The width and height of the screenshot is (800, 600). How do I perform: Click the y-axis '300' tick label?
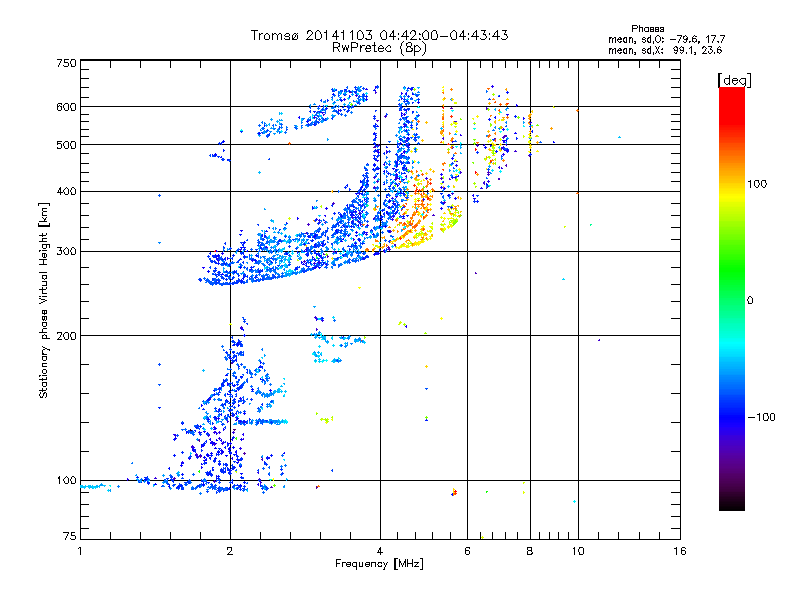coord(66,252)
